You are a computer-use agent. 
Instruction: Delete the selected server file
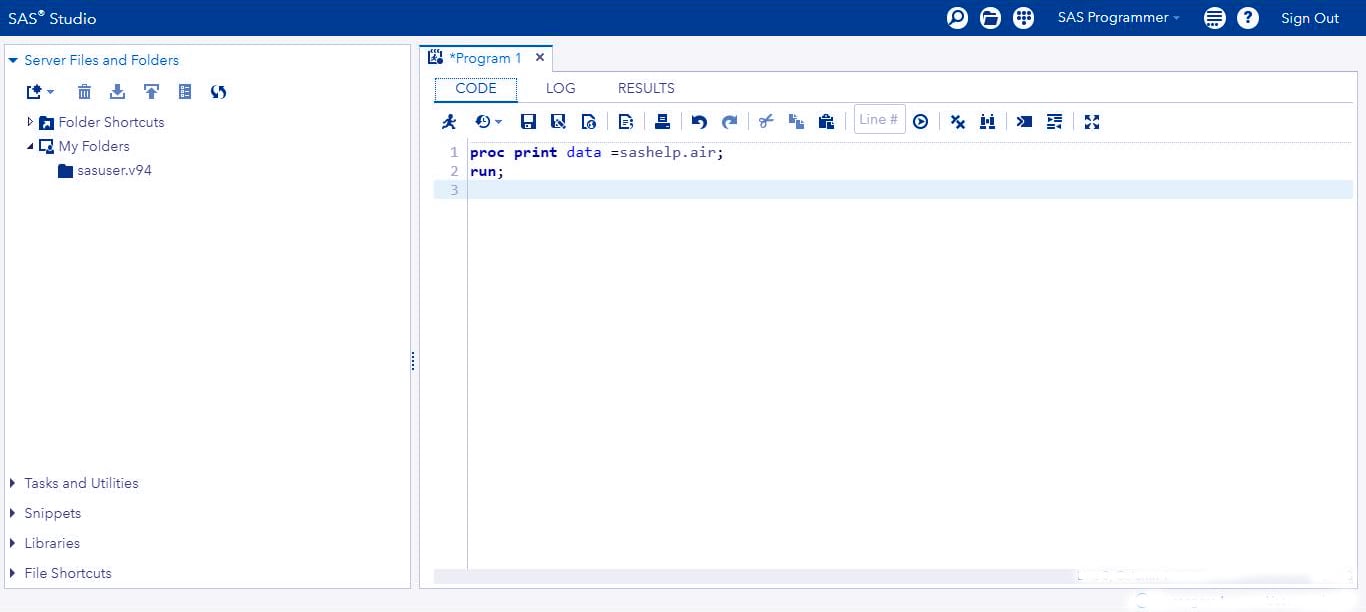(85, 91)
